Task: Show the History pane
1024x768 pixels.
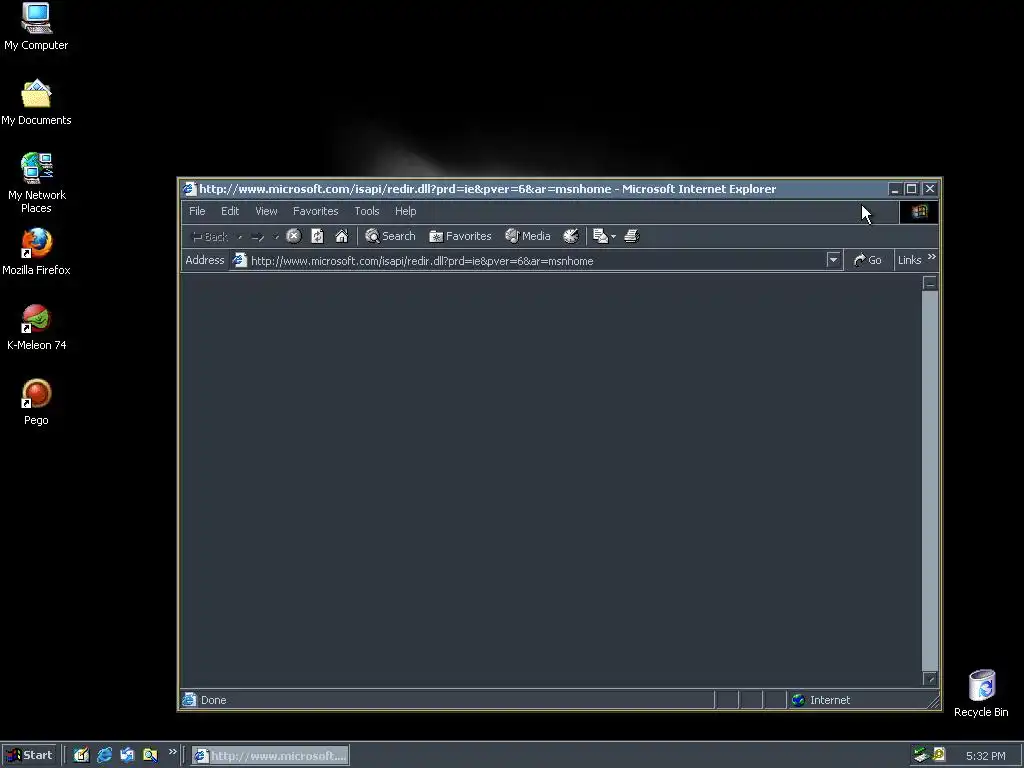Action: tap(571, 236)
